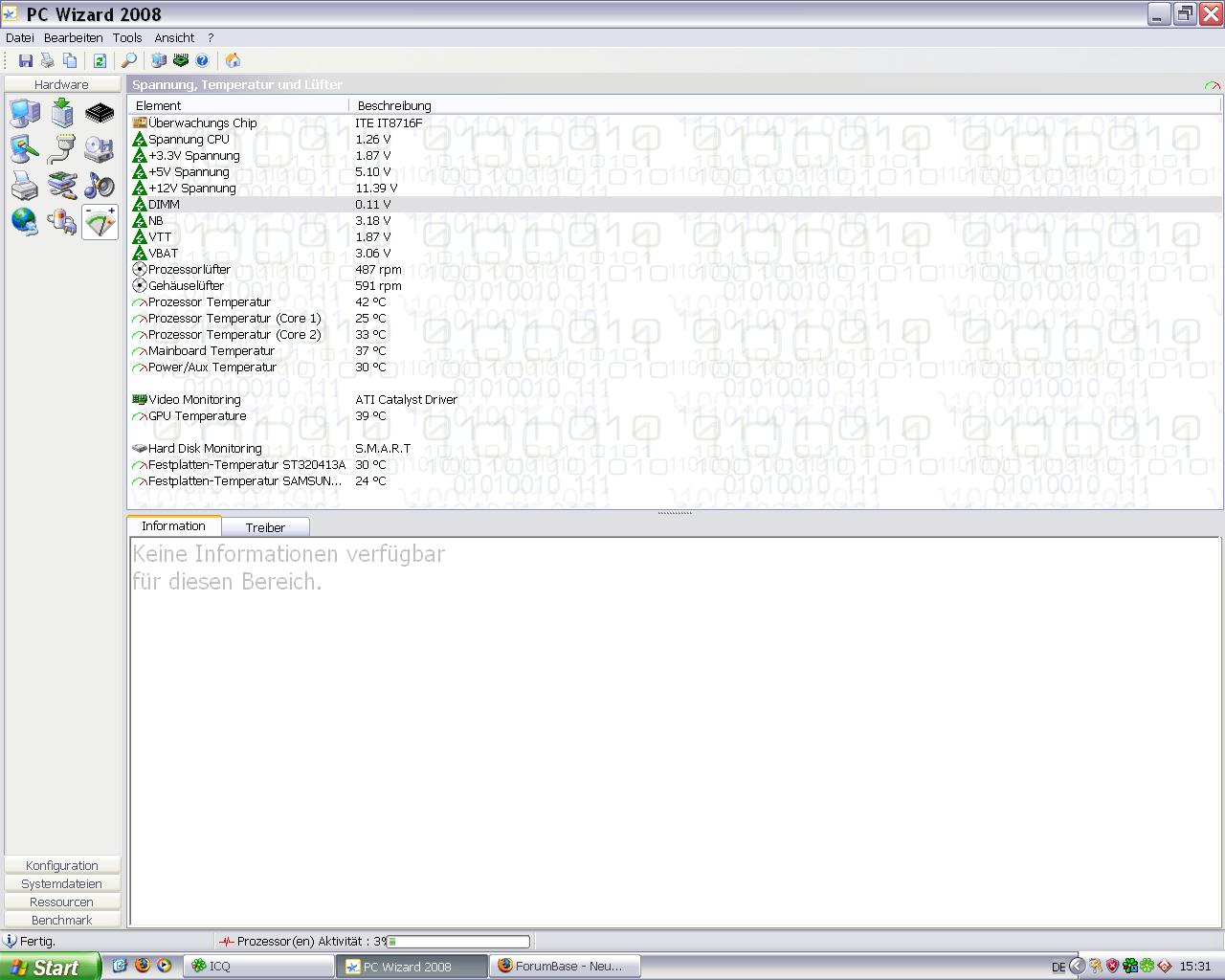Expand the Ressourcen category
The width and height of the screenshot is (1225, 980).
(62, 902)
